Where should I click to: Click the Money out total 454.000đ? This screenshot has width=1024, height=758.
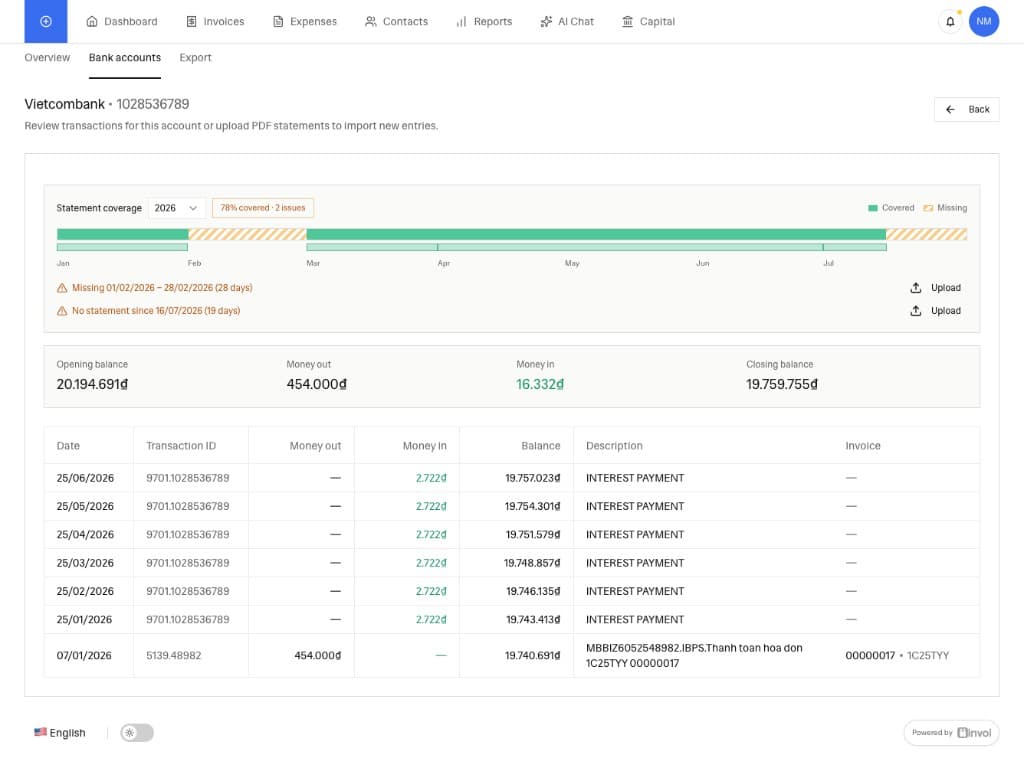[317, 385]
